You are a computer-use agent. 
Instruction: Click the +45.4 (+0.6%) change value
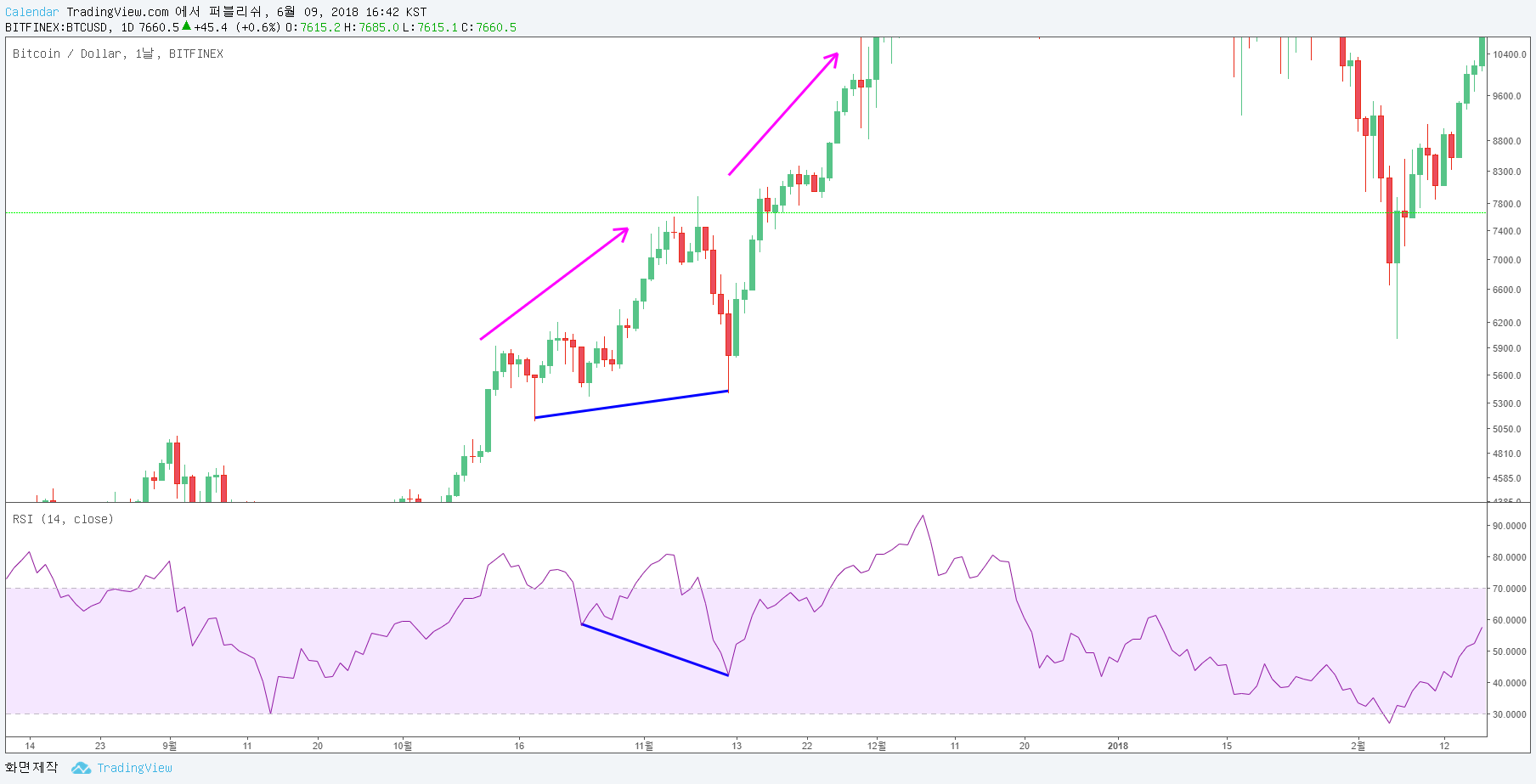point(237,27)
